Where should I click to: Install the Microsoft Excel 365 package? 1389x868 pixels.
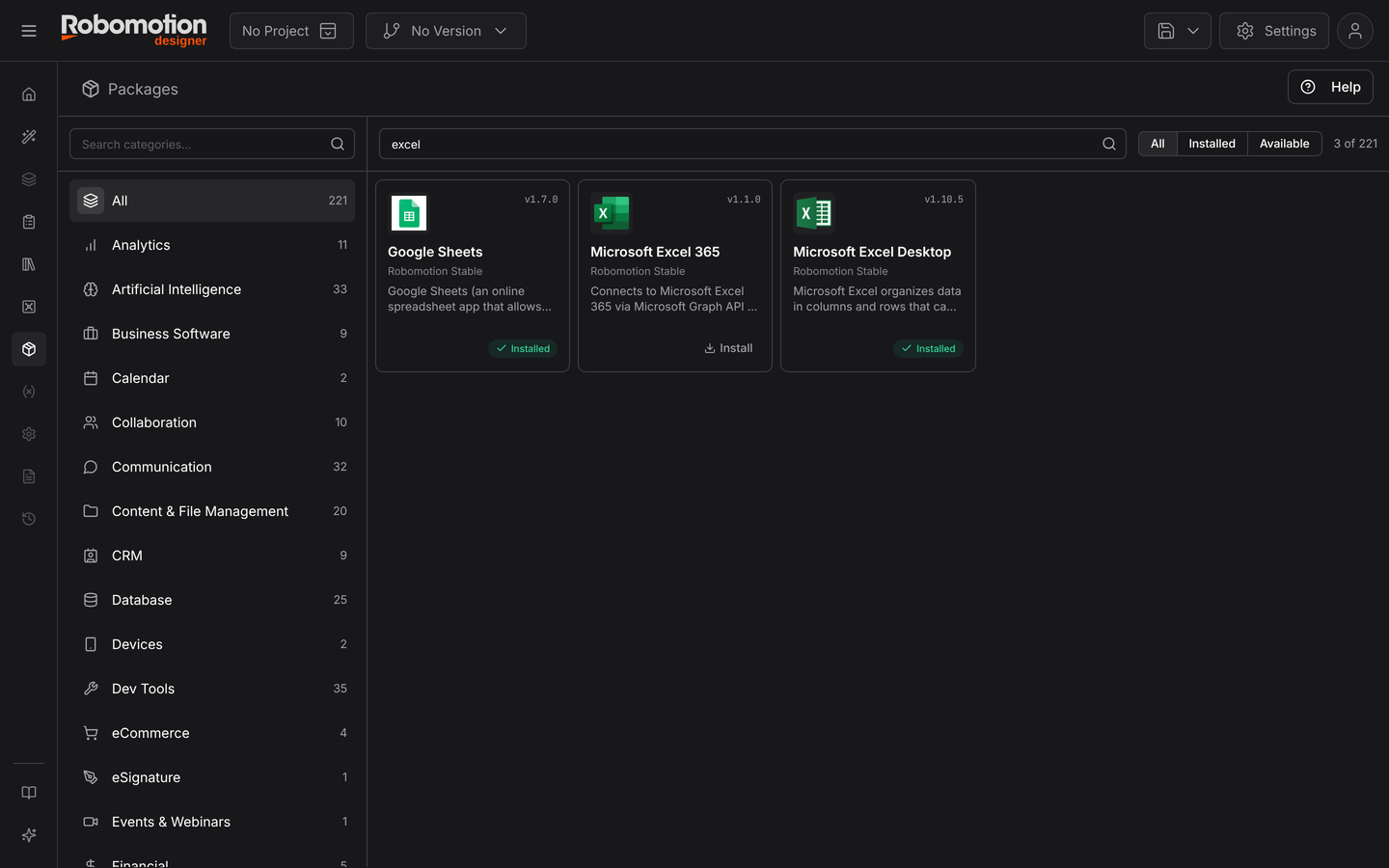728,348
